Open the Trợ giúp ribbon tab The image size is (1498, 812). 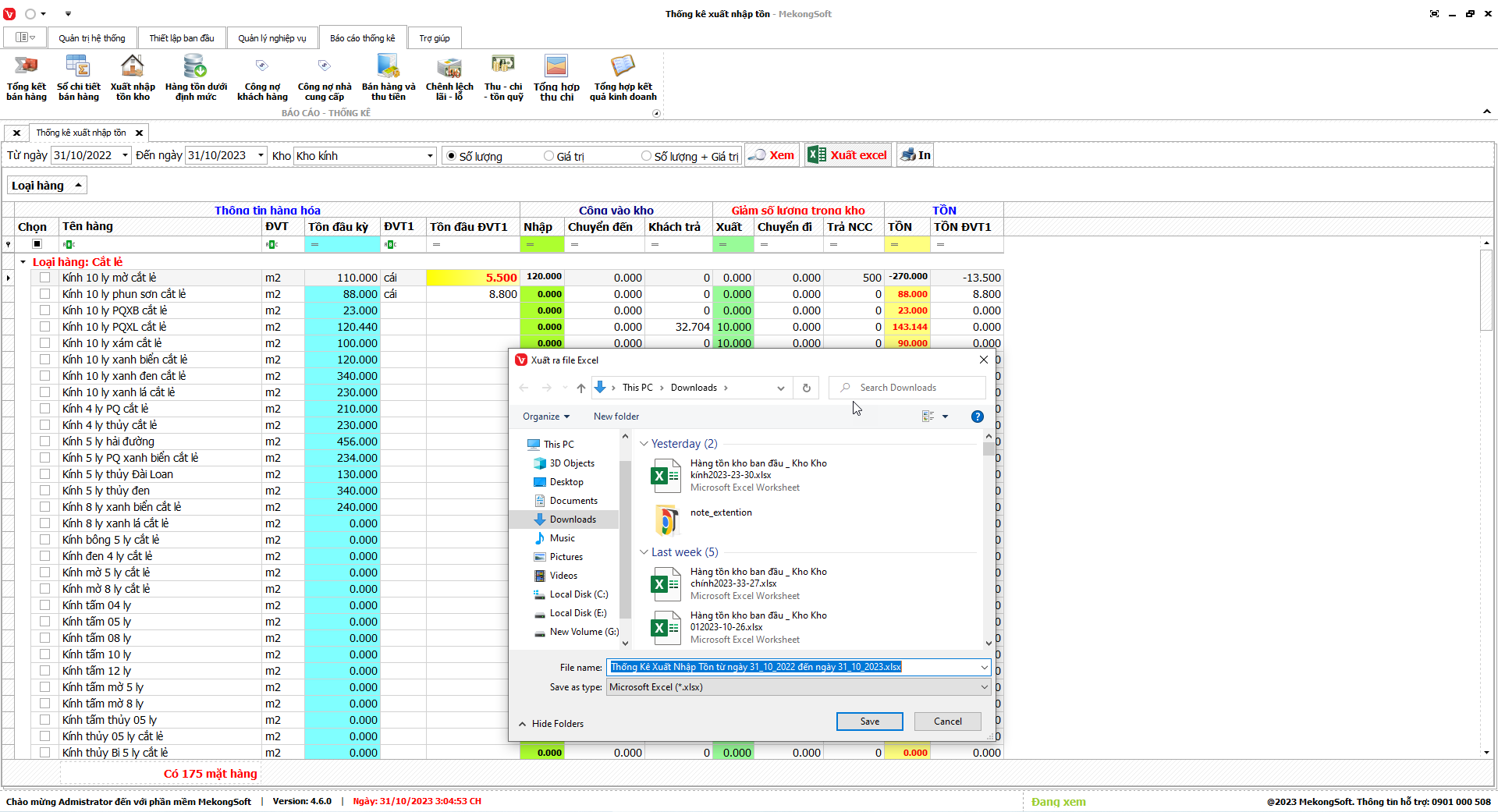point(434,38)
